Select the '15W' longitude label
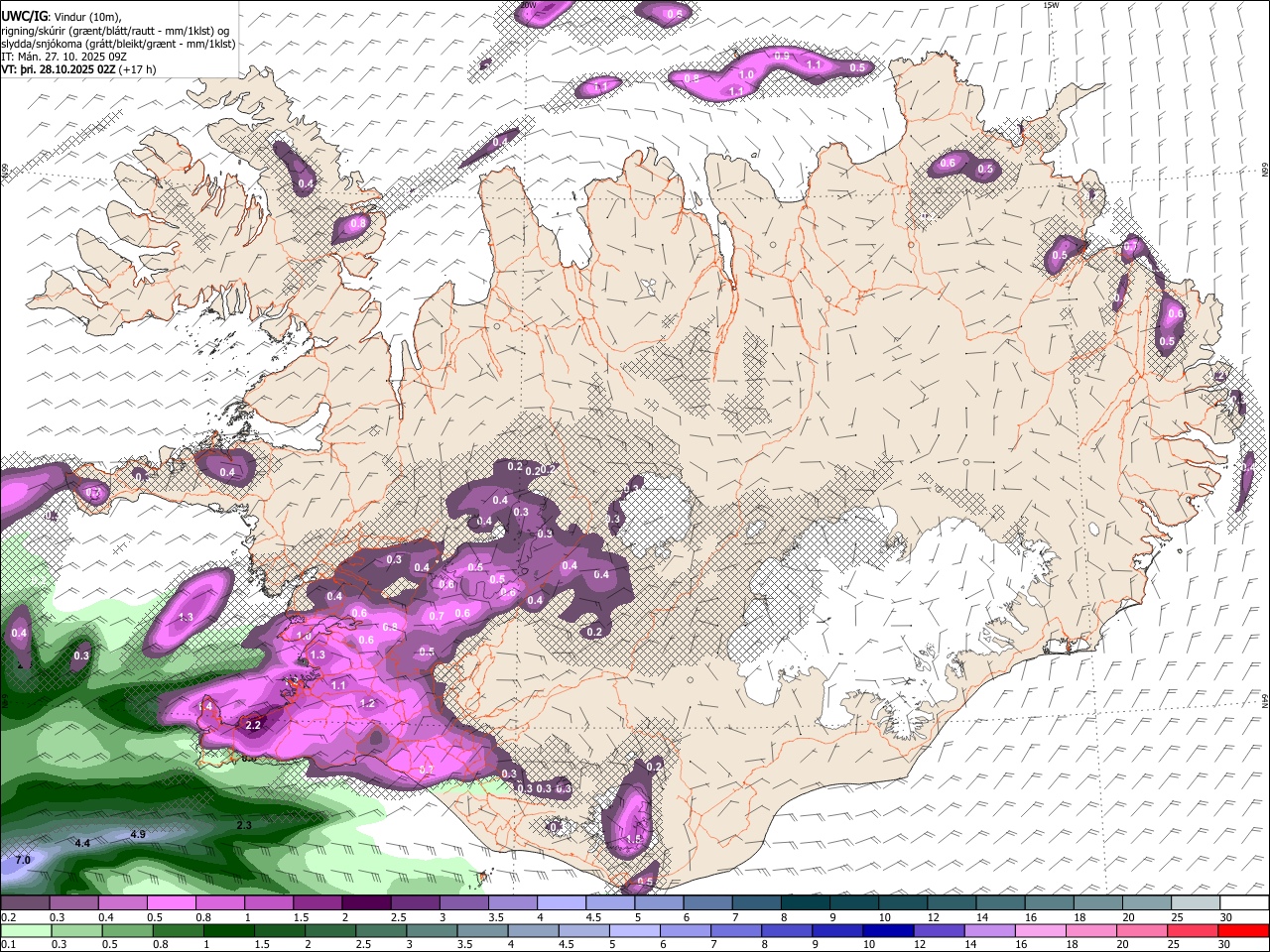The image size is (1270, 952). 1051,5
